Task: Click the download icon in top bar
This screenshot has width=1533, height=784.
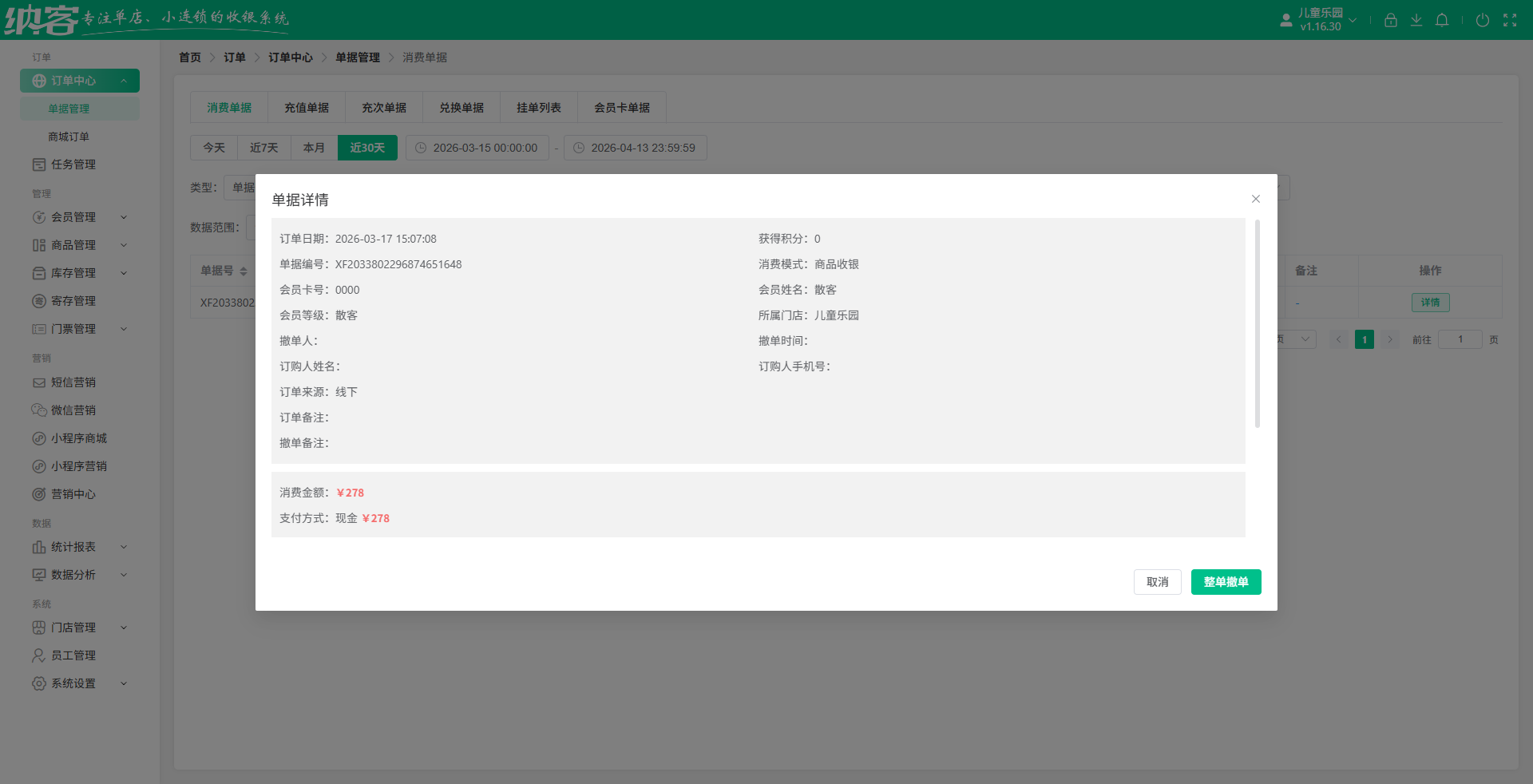Action: click(x=1416, y=20)
